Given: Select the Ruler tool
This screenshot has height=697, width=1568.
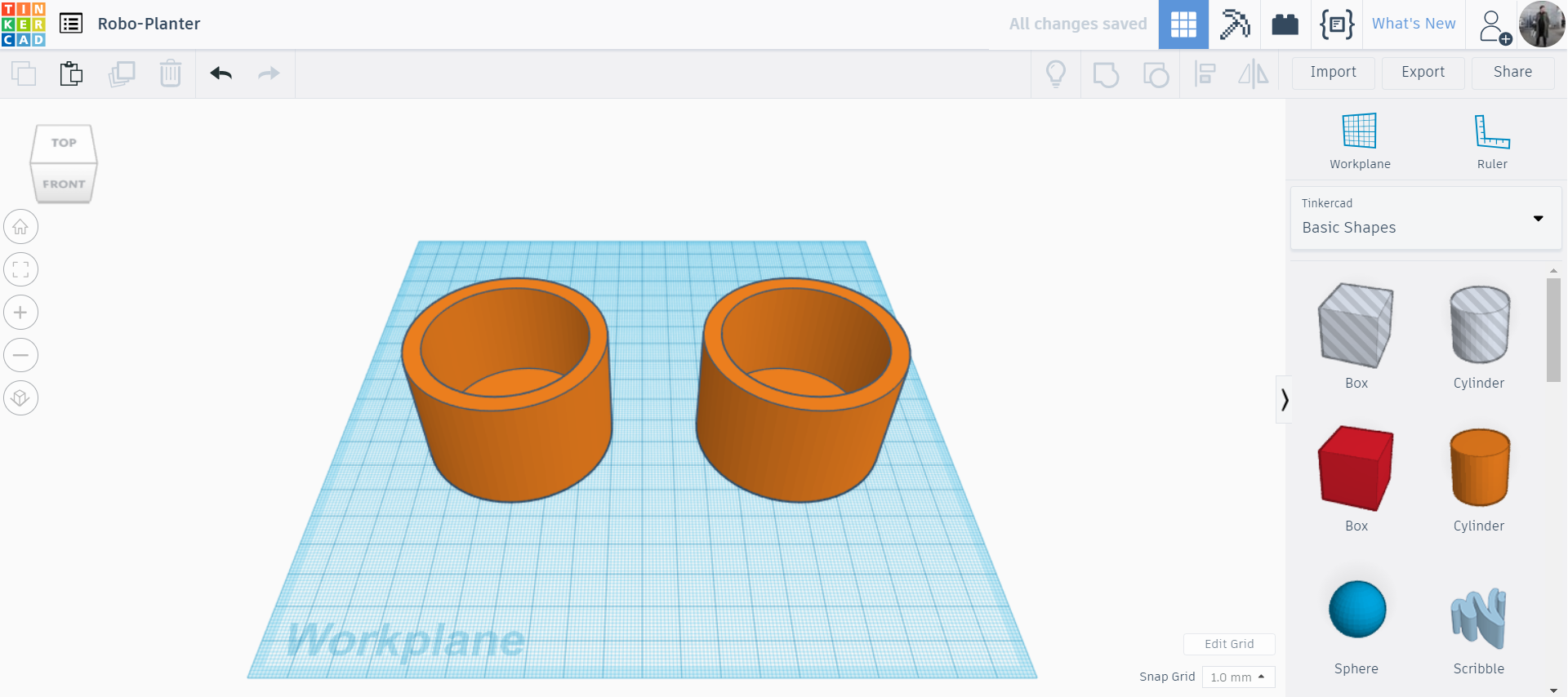Looking at the screenshot, I should [1492, 141].
